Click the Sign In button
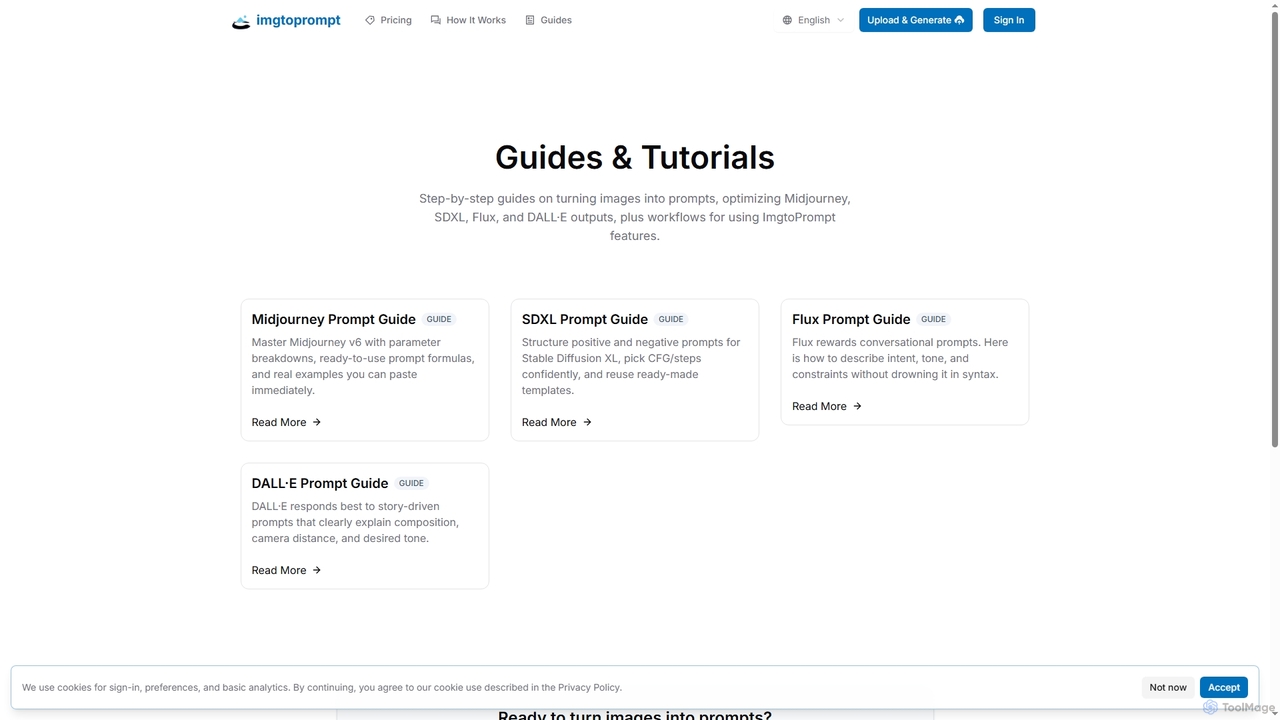Image resolution: width=1280 pixels, height=720 pixels. pyautogui.click(x=1009, y=20)
